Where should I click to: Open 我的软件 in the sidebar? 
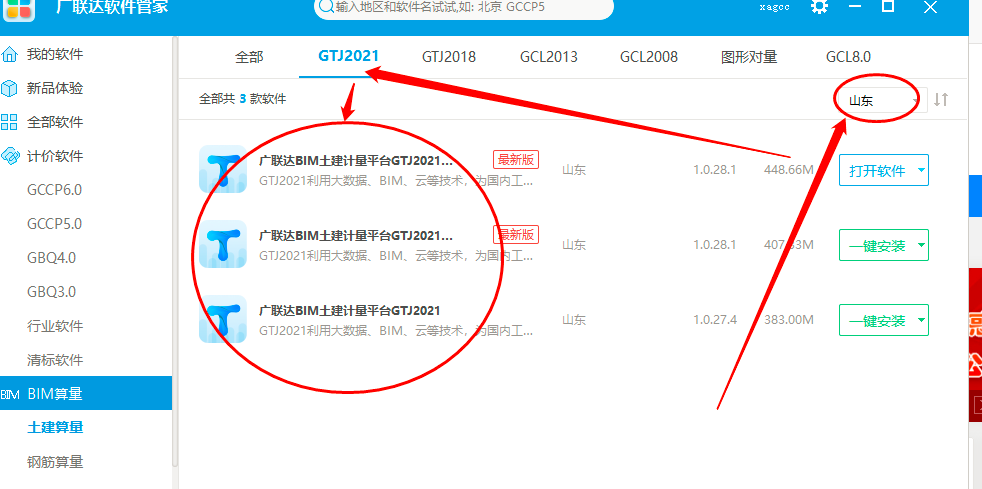pos(54,54)
